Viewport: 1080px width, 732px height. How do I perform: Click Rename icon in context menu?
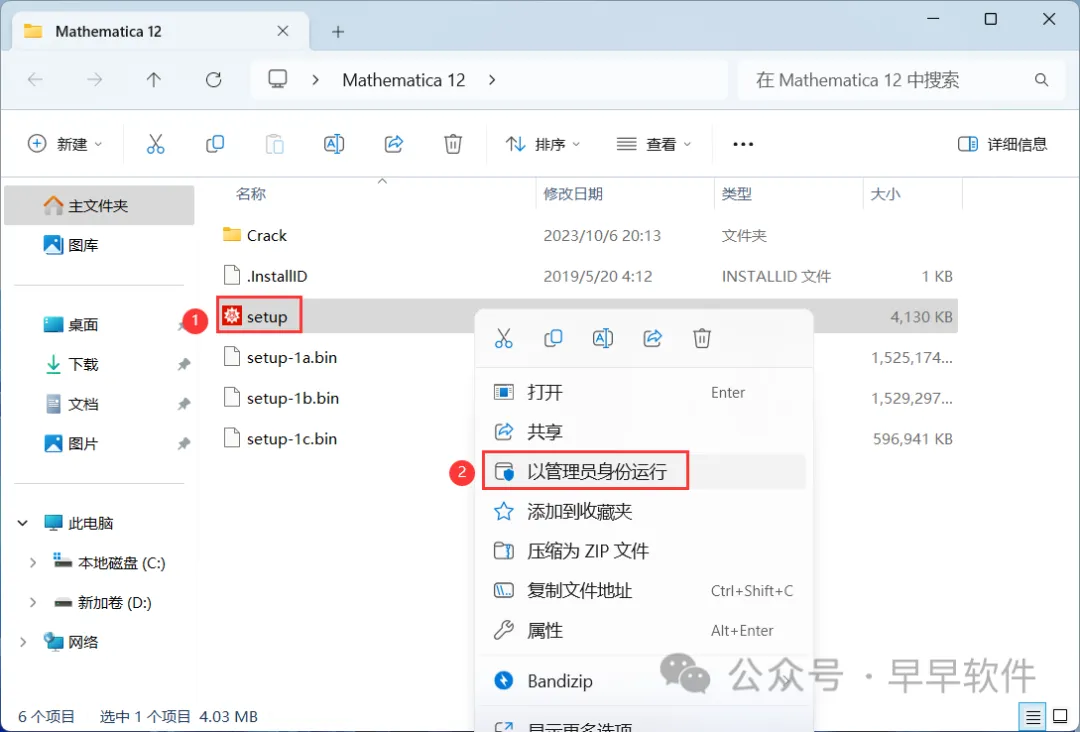pos(603,338)
